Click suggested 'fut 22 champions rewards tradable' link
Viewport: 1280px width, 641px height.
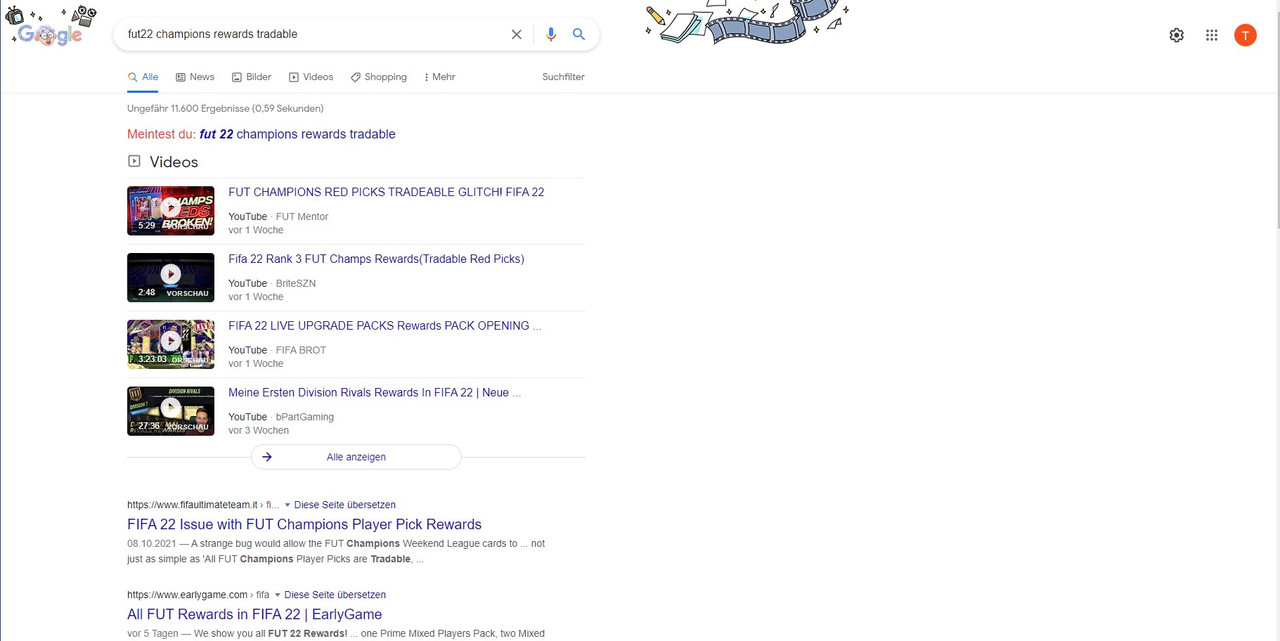[297, 134]
